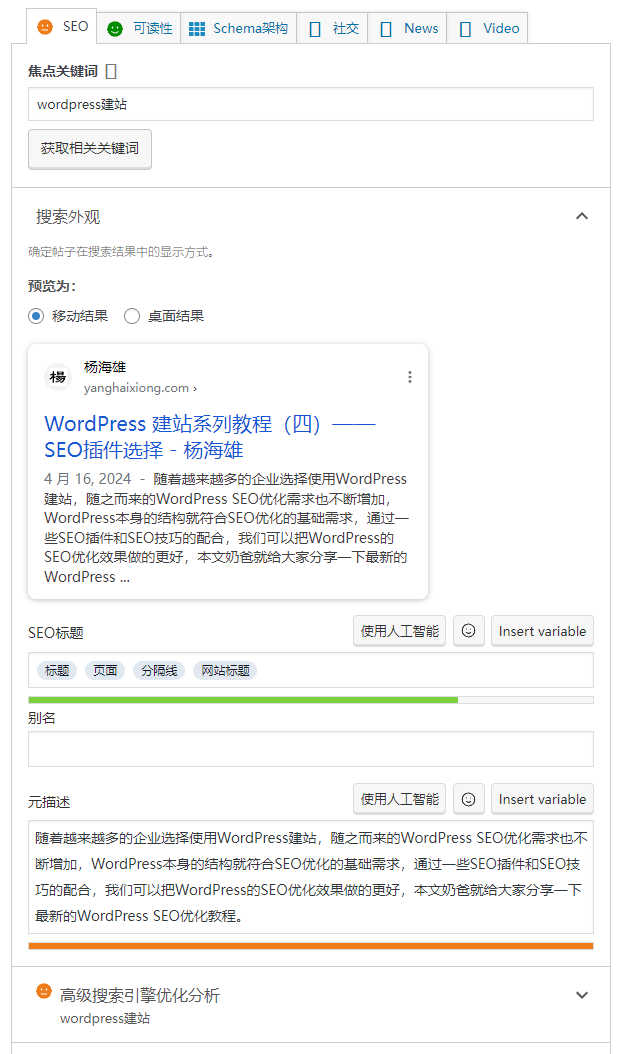This screenshot has width=644, height=1054.
Task: Switch to the 可读性 tab
Action: [x=139, y=28]
